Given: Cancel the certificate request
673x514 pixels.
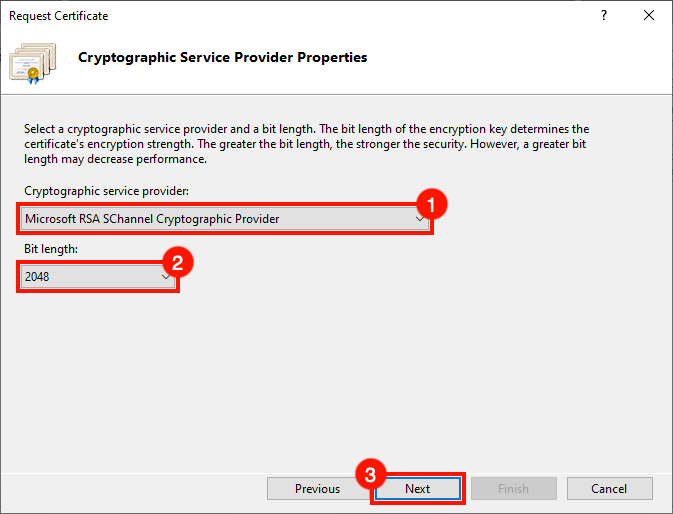Looking at the screenshot, I should (x=609, y=489).
